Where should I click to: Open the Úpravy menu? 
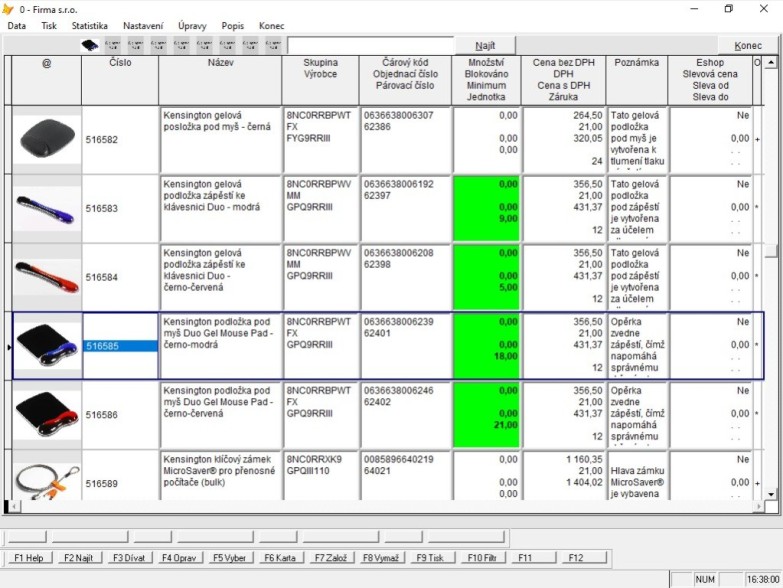(x=192, y=26)
